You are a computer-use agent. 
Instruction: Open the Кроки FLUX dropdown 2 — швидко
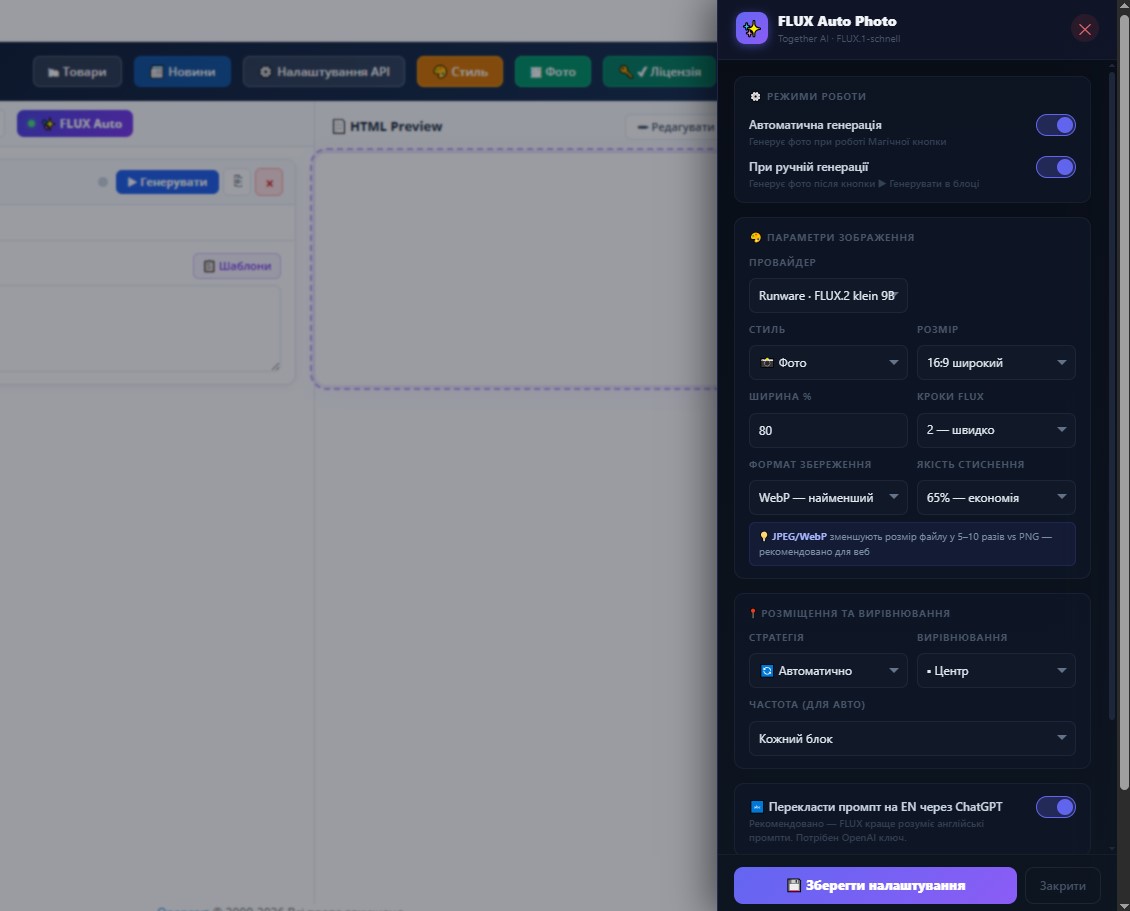coord(996,430)
